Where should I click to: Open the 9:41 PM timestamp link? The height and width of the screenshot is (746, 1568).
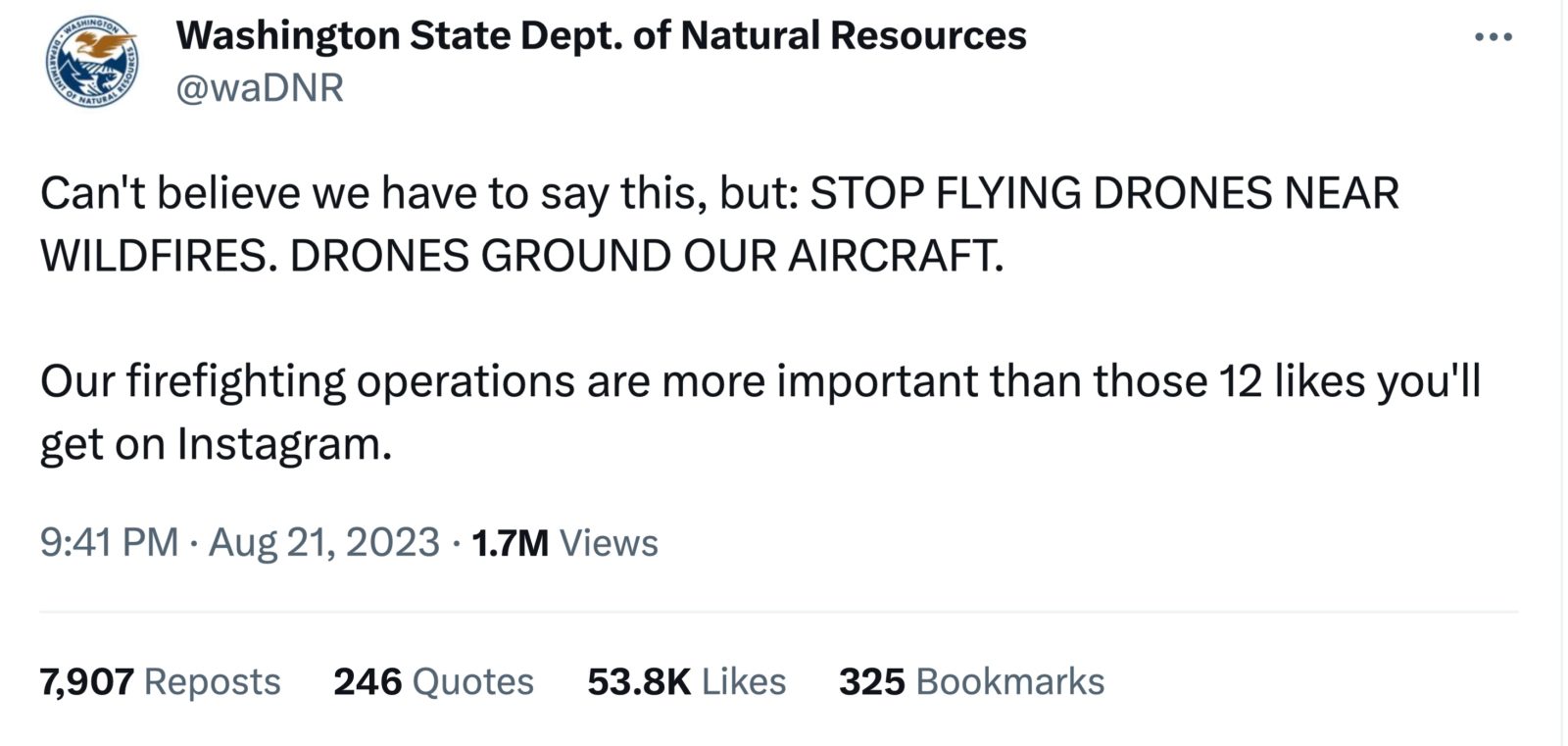[109, 542]
